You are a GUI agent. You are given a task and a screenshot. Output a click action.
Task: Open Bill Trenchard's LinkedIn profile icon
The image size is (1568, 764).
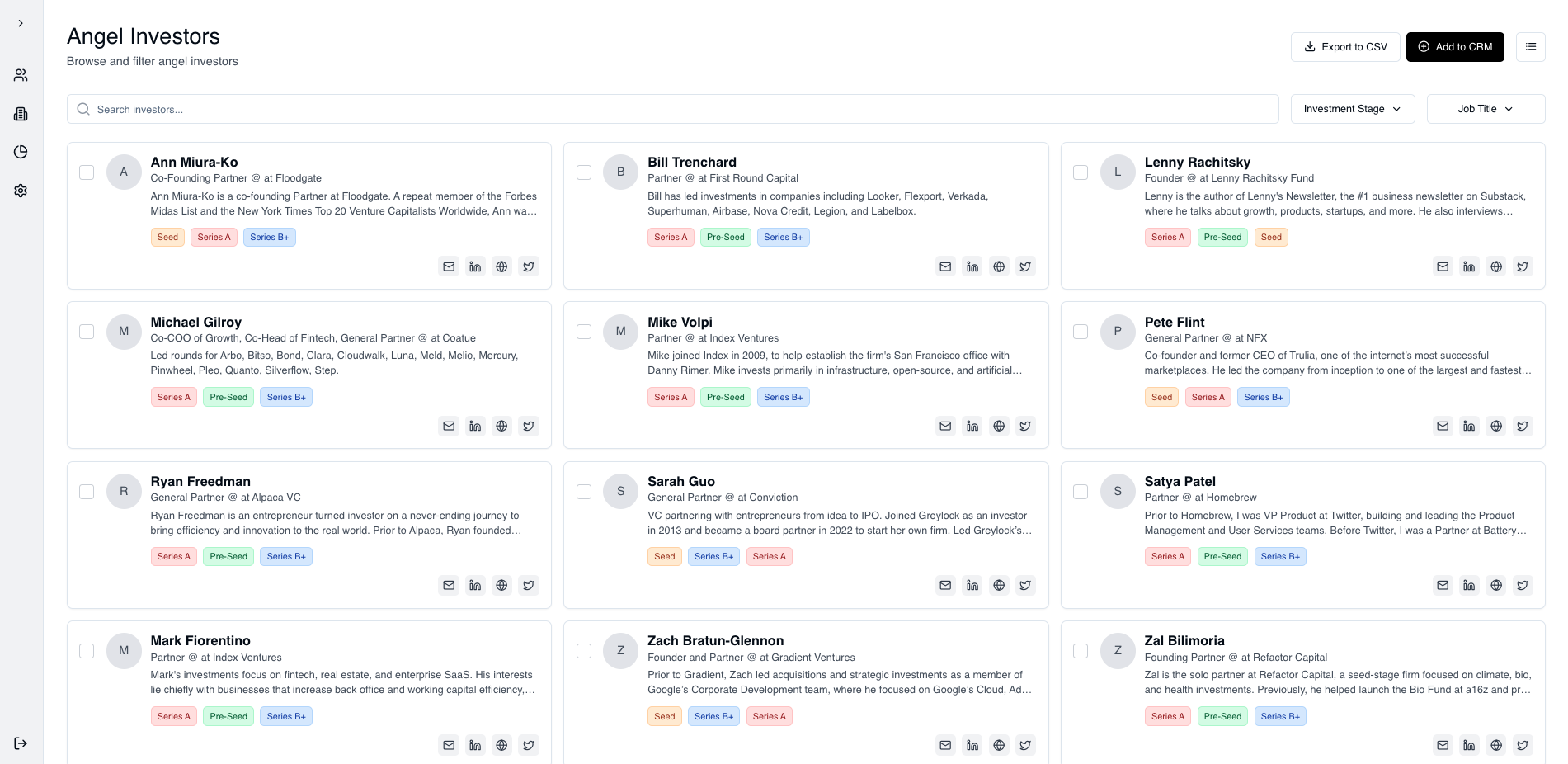pyautogui.click(x=972, y=266)
